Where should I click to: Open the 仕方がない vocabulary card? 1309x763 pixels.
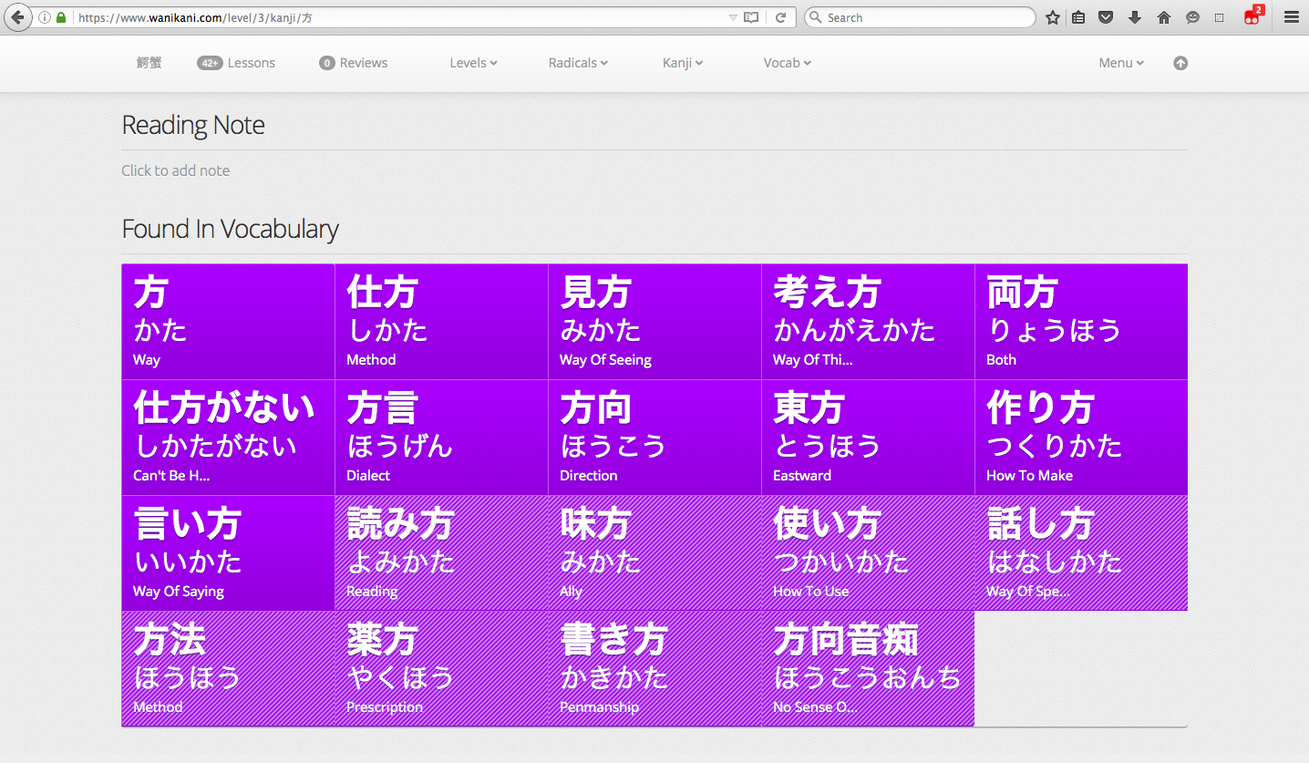point(228,438)
